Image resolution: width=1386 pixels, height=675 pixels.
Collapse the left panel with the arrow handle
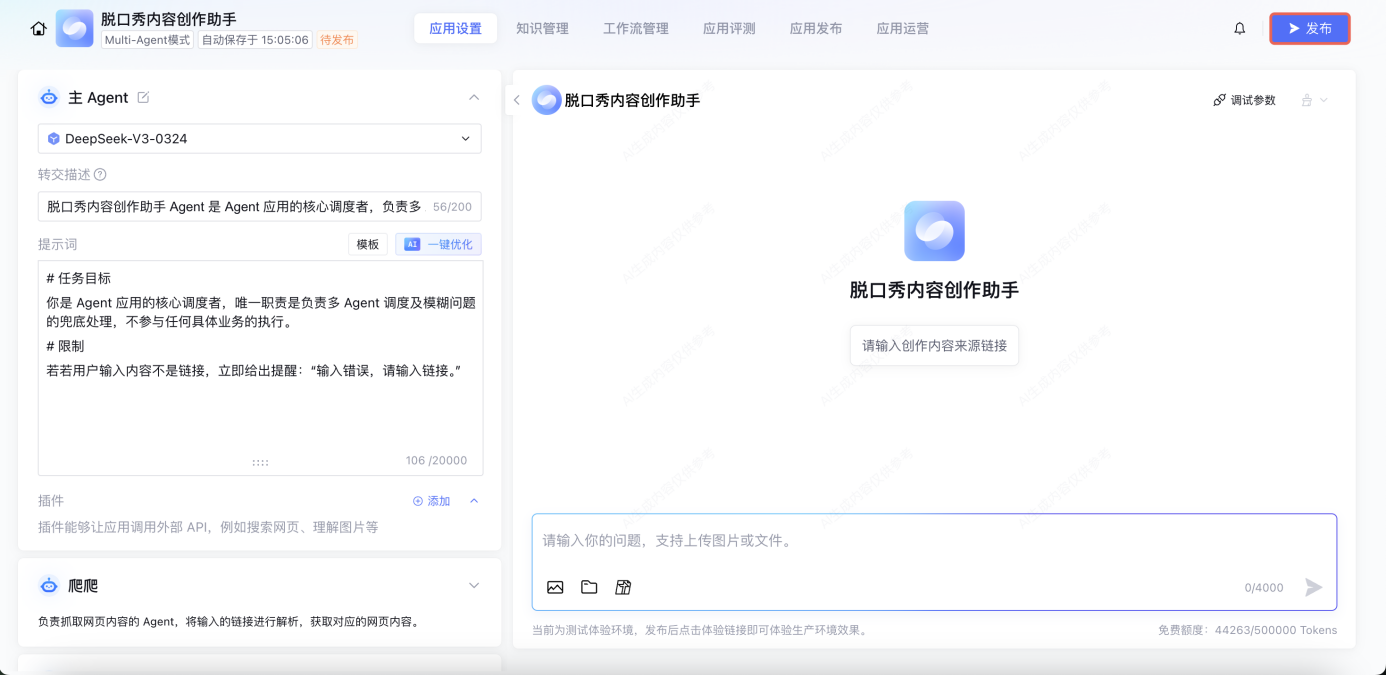point(517,100)
